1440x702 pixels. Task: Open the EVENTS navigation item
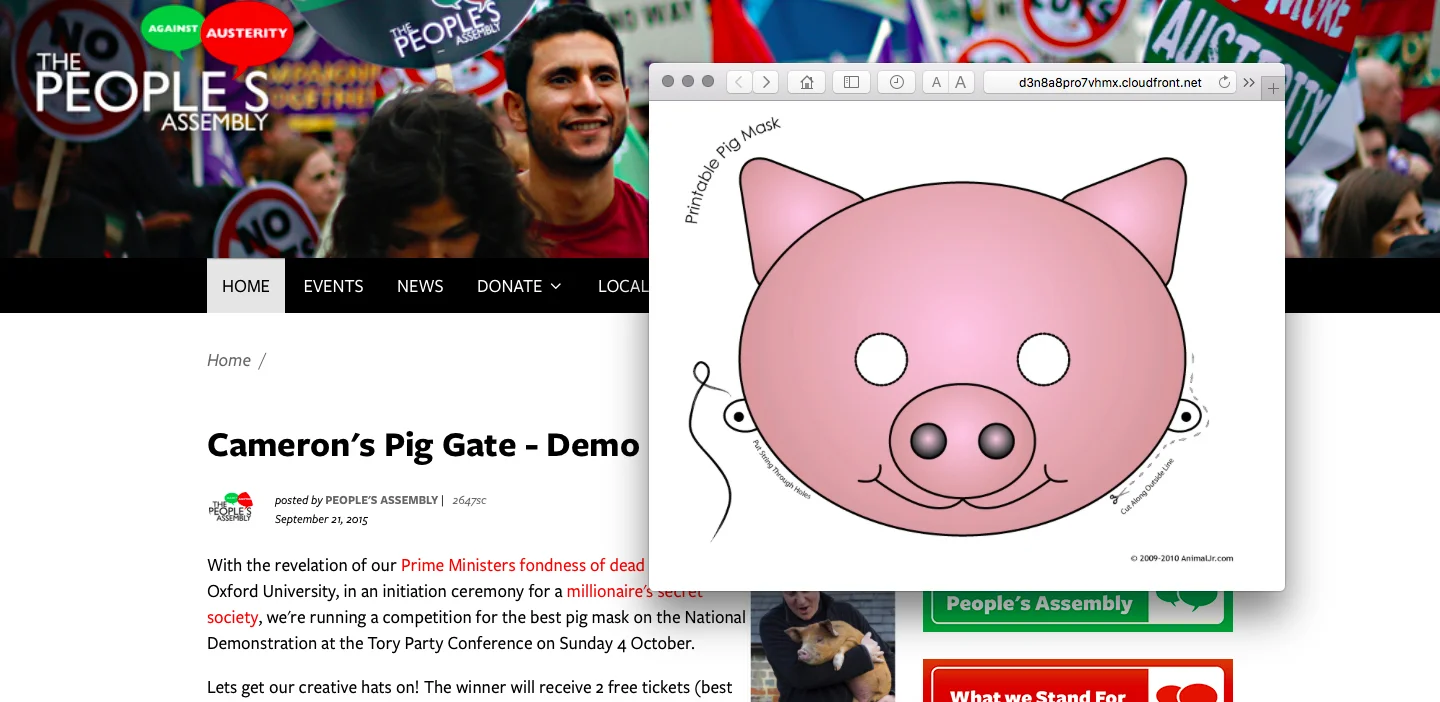pyautogui.click(x=333, y=286)
